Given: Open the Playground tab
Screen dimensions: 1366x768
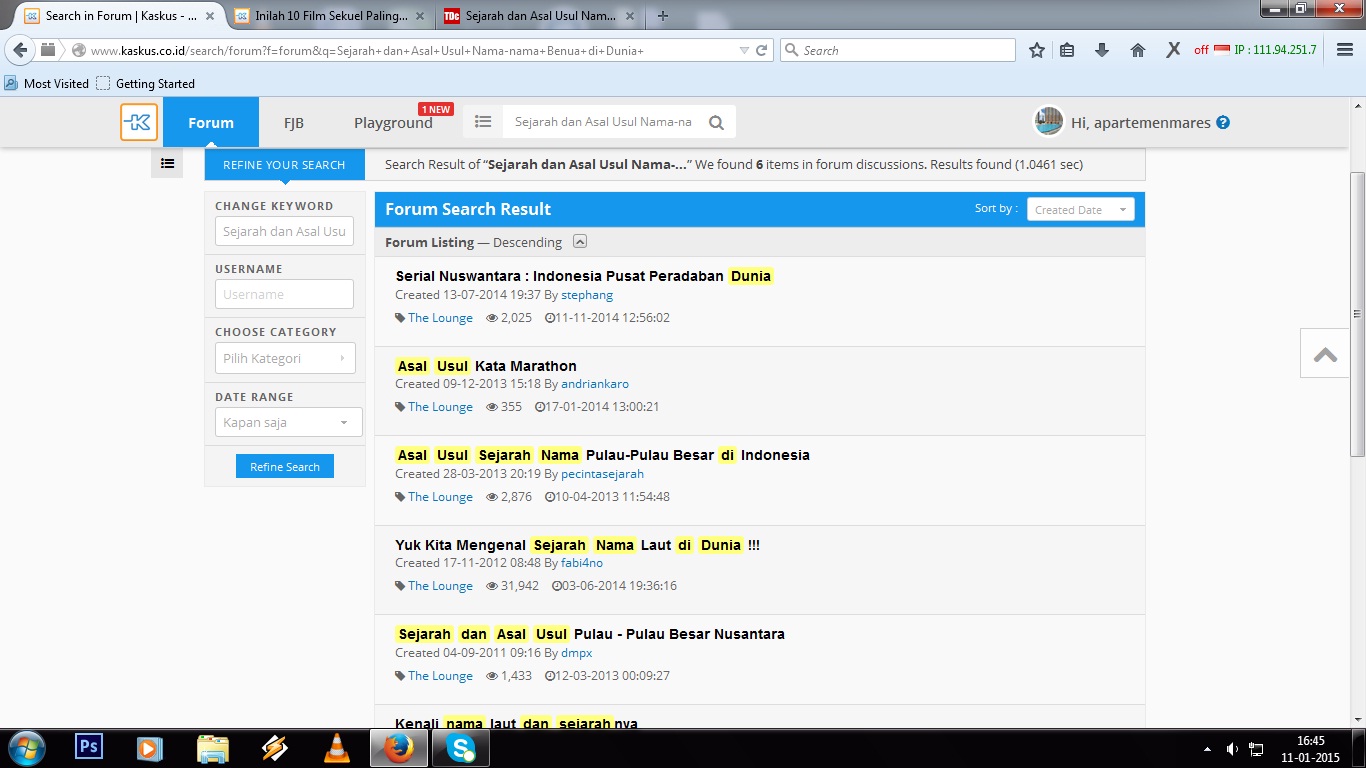Looking at the screenshot, I should tap(393, 122).
